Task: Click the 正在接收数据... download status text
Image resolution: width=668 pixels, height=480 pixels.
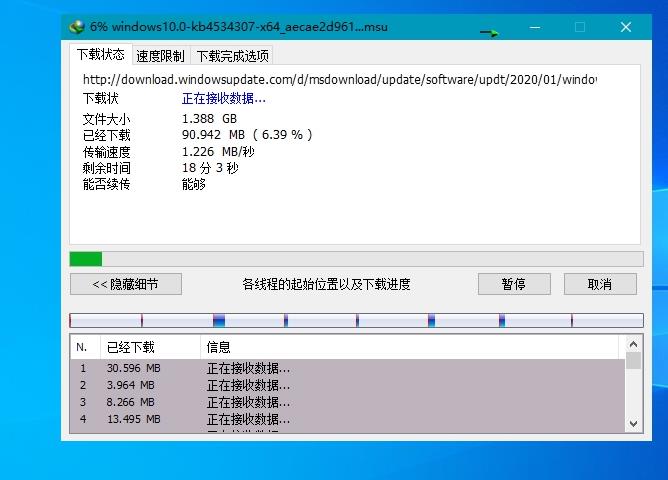Action: tap(224, 99)
